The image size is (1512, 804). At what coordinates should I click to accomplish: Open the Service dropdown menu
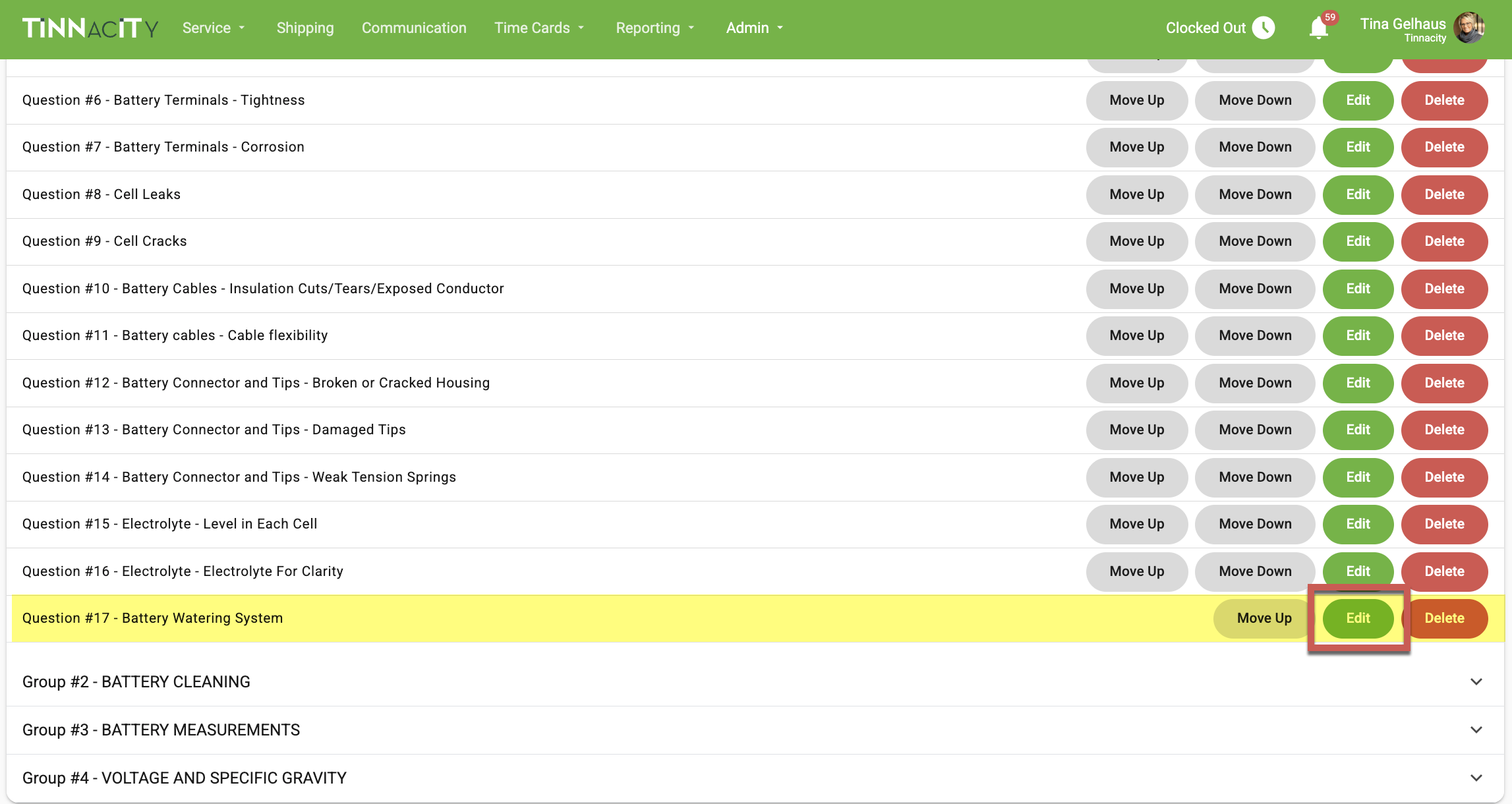tap(214, 28)
